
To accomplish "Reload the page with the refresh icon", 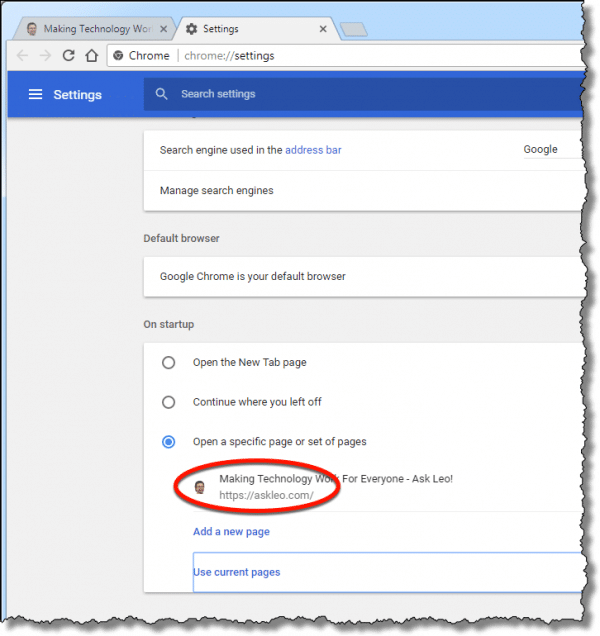I will point(69,55).
